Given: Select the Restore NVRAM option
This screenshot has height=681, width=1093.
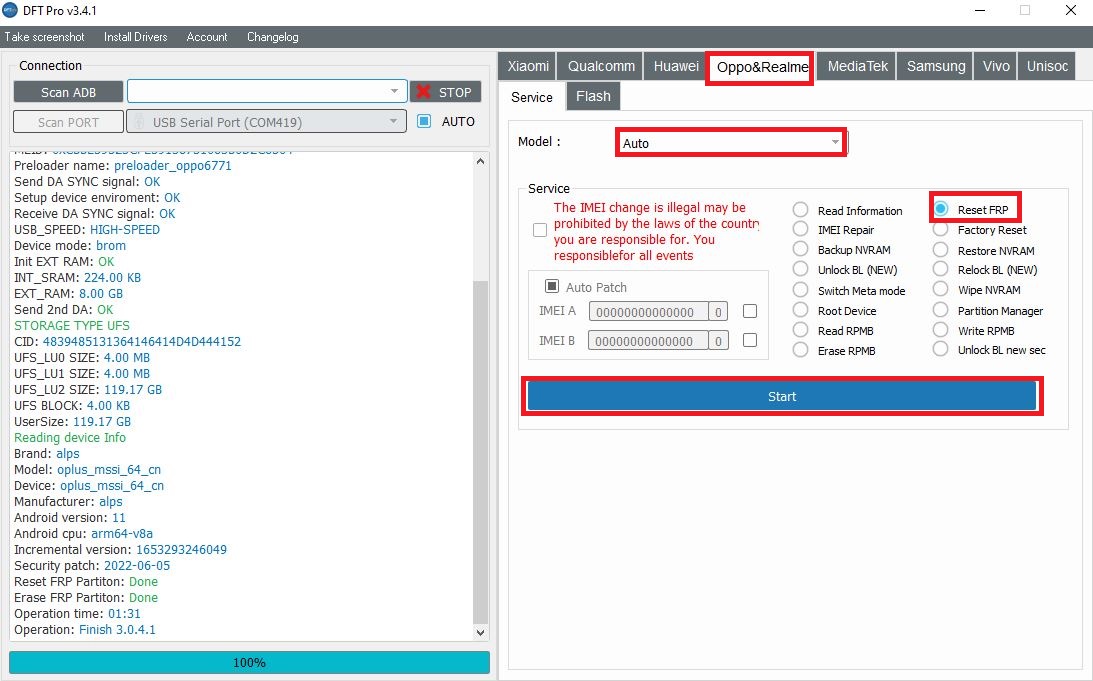Looking at the screenshot, I should tap(940, 250).
